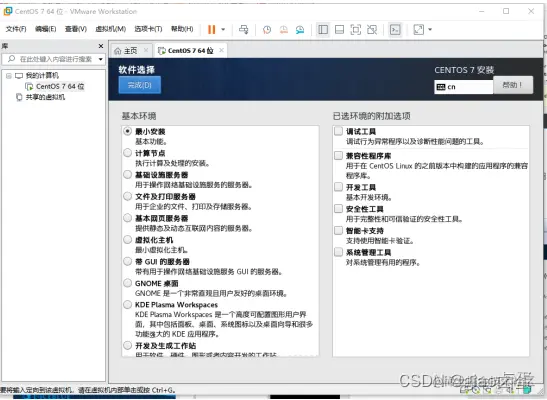
Task: Close the library panel with the X
Action: [x=101, y=46]
